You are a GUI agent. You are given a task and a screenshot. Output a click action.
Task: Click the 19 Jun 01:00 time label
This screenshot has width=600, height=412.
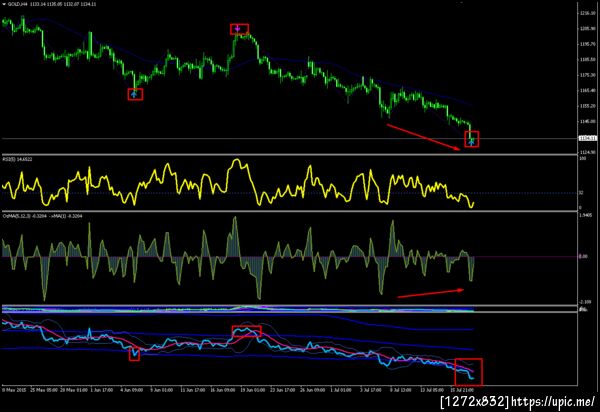[x=253, y=390]
